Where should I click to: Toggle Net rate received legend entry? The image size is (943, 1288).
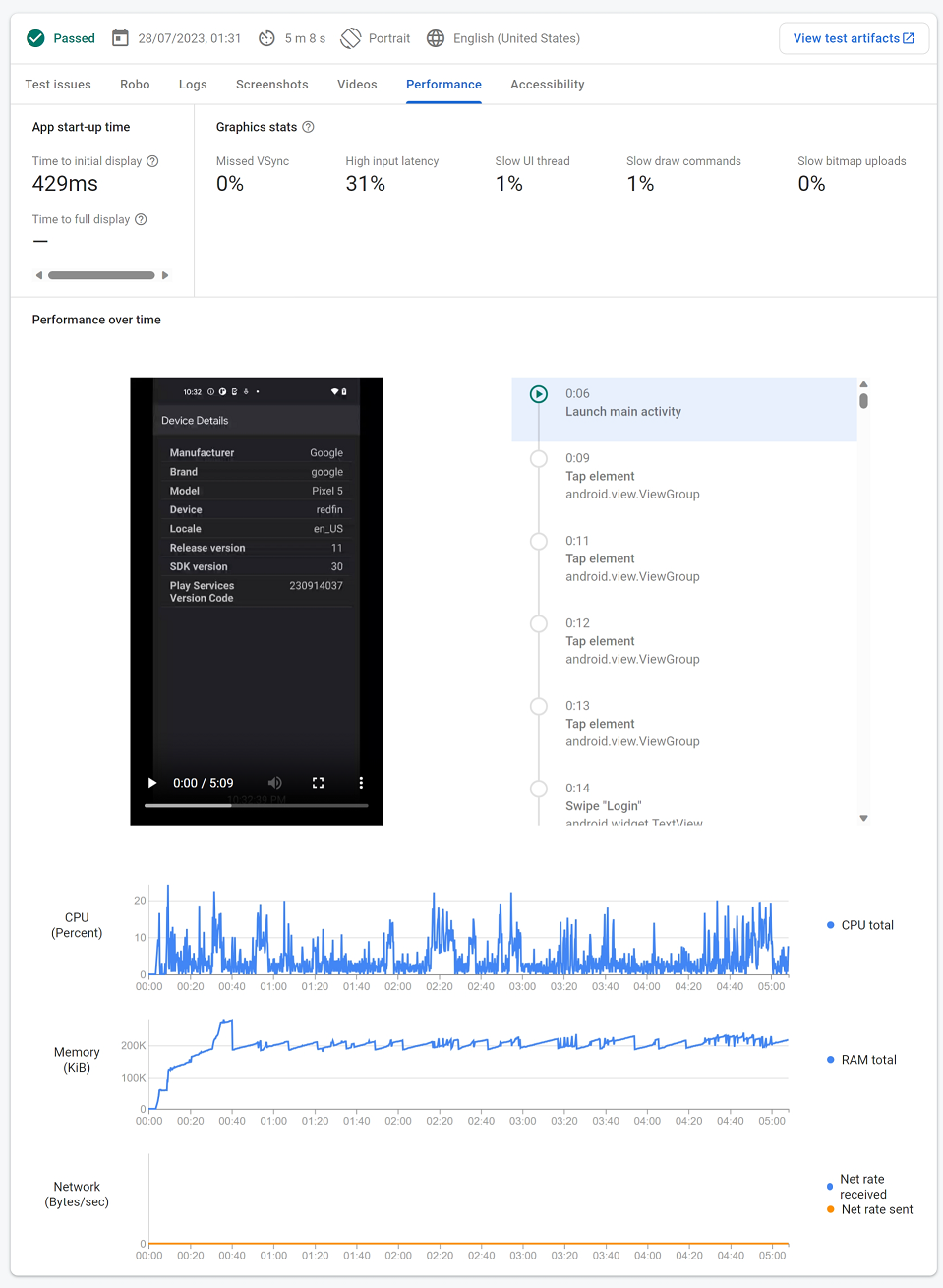[857, 1187]
